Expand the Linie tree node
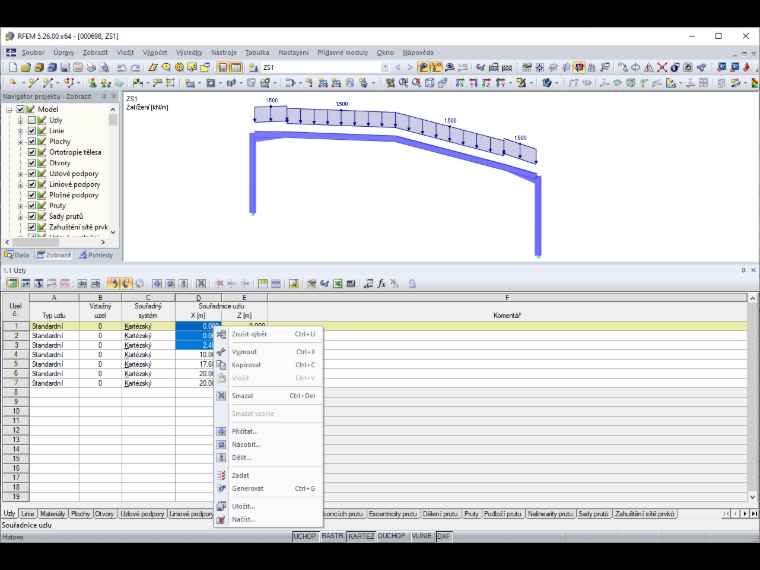 (20, 131)
